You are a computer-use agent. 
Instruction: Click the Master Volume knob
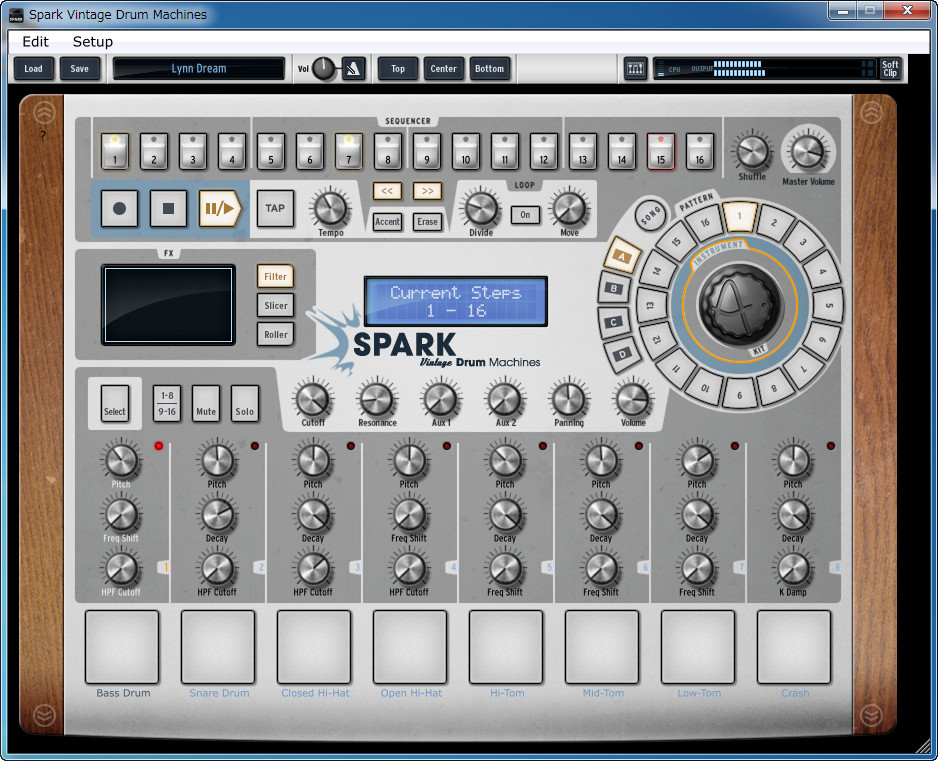coord(808,152)
